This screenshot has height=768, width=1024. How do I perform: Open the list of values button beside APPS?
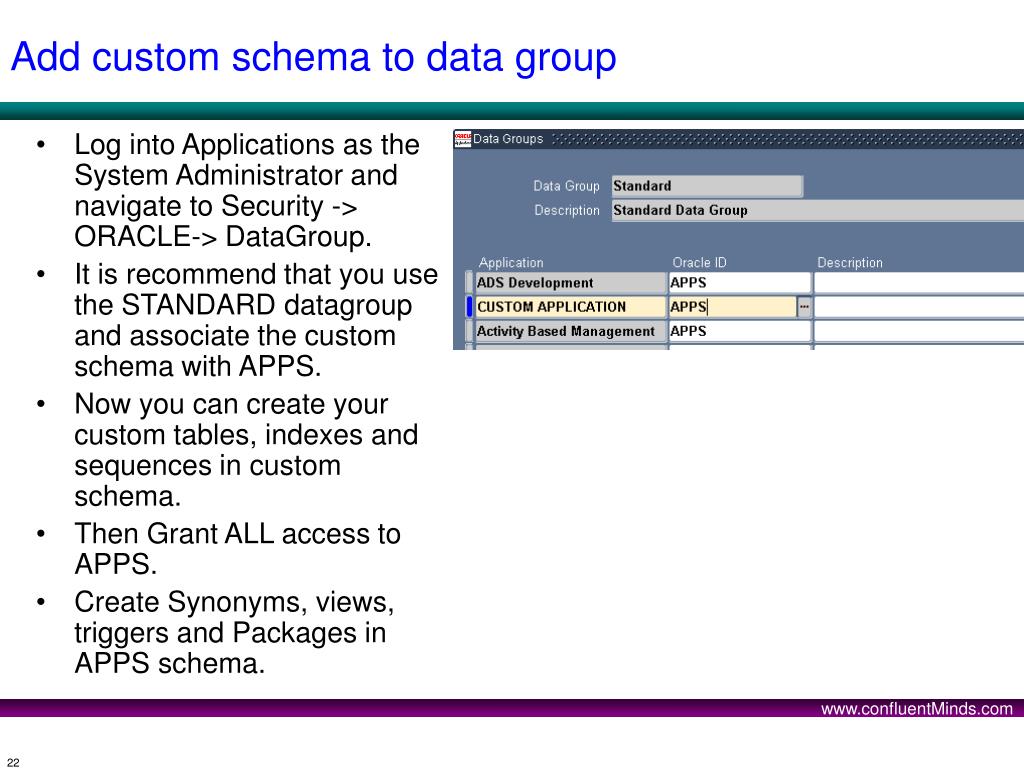804,306
